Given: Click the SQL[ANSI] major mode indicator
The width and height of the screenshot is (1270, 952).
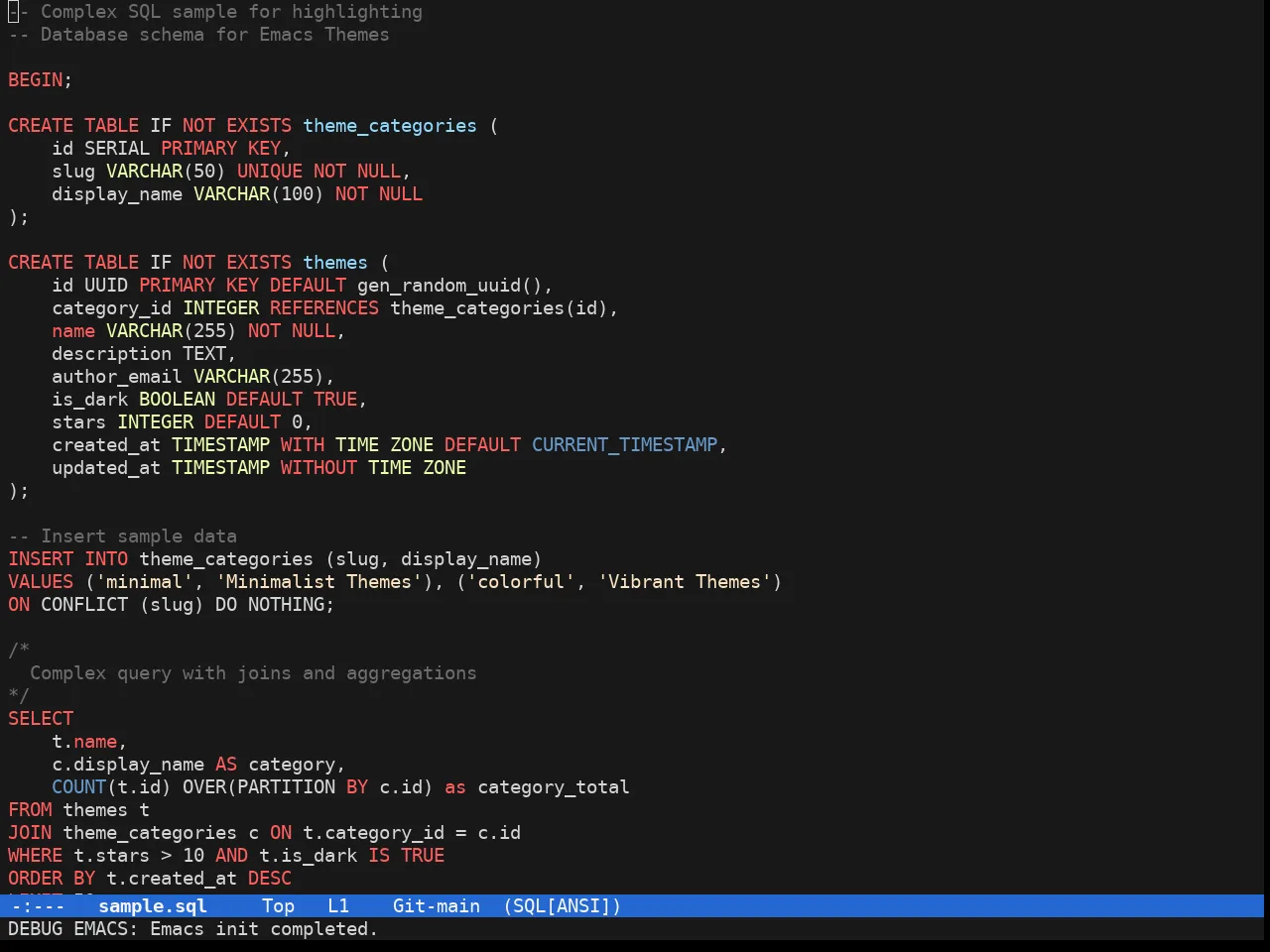Looking at the screenshot, I should 562,905.
